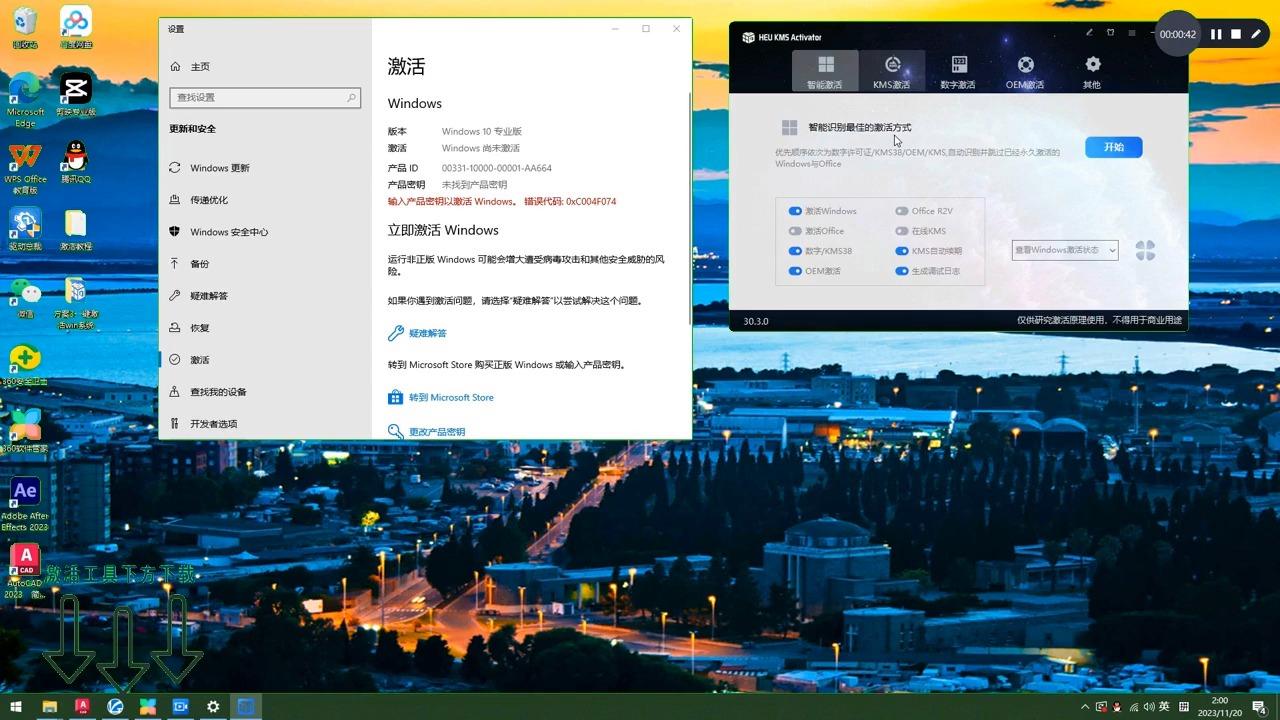The image size is (1280, 720).
Task: Open 开发者选项 in Settings sidebar
Action: 265,424
